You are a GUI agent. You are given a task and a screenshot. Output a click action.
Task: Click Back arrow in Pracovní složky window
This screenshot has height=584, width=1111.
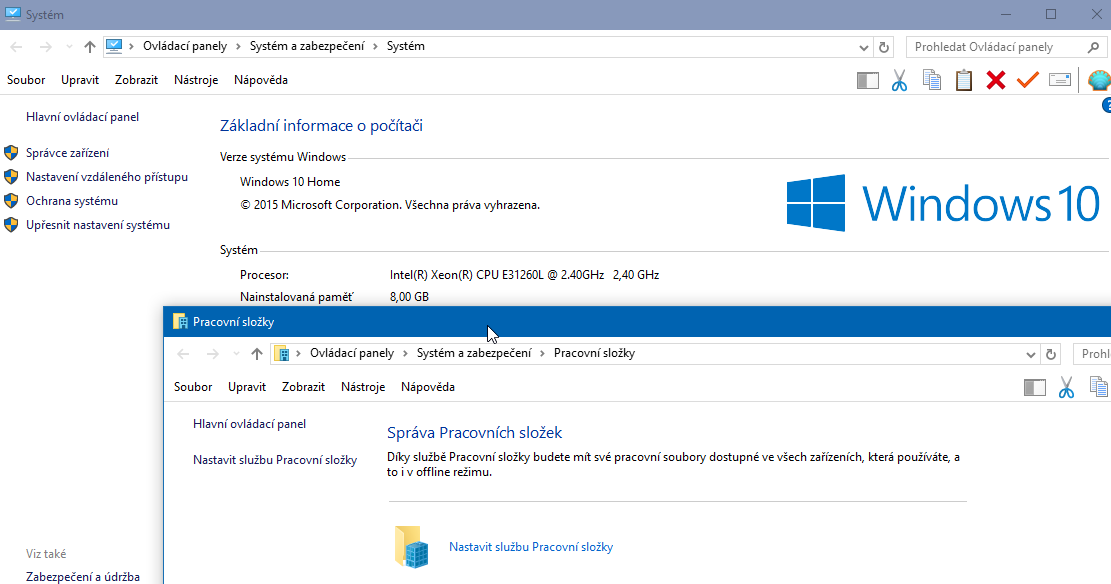(184, 354)
